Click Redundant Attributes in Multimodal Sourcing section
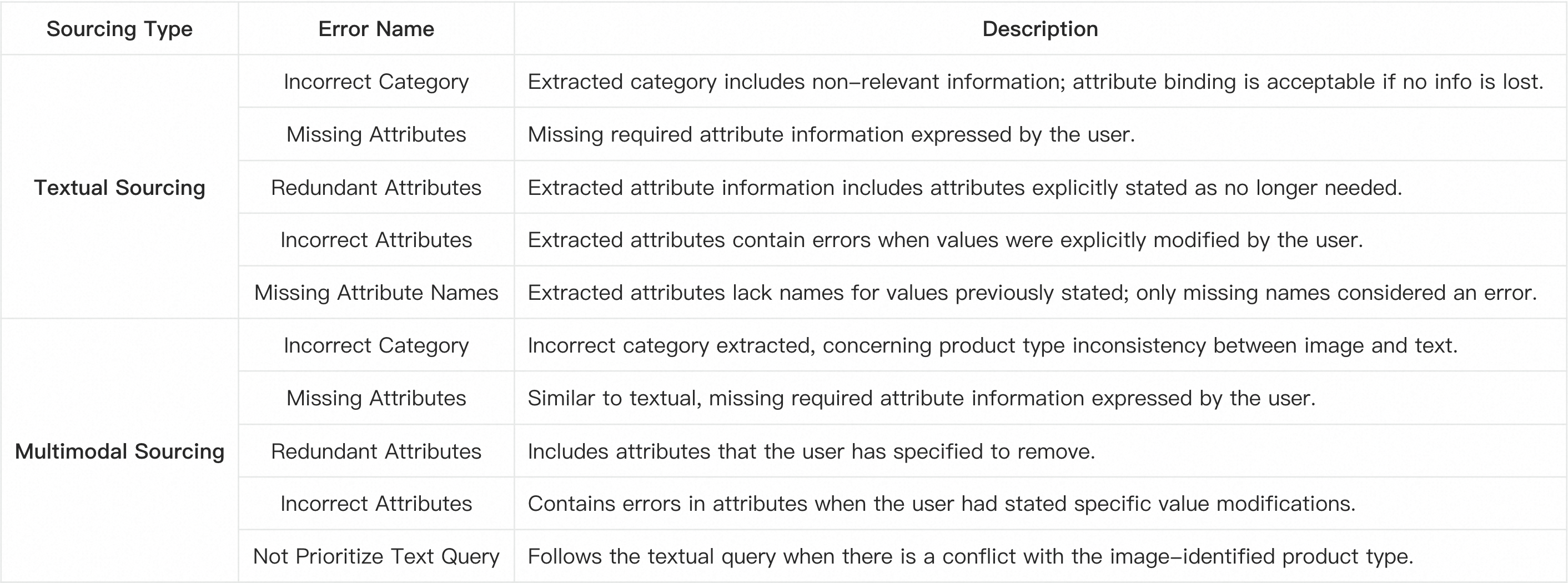 [x=376, y=451]
